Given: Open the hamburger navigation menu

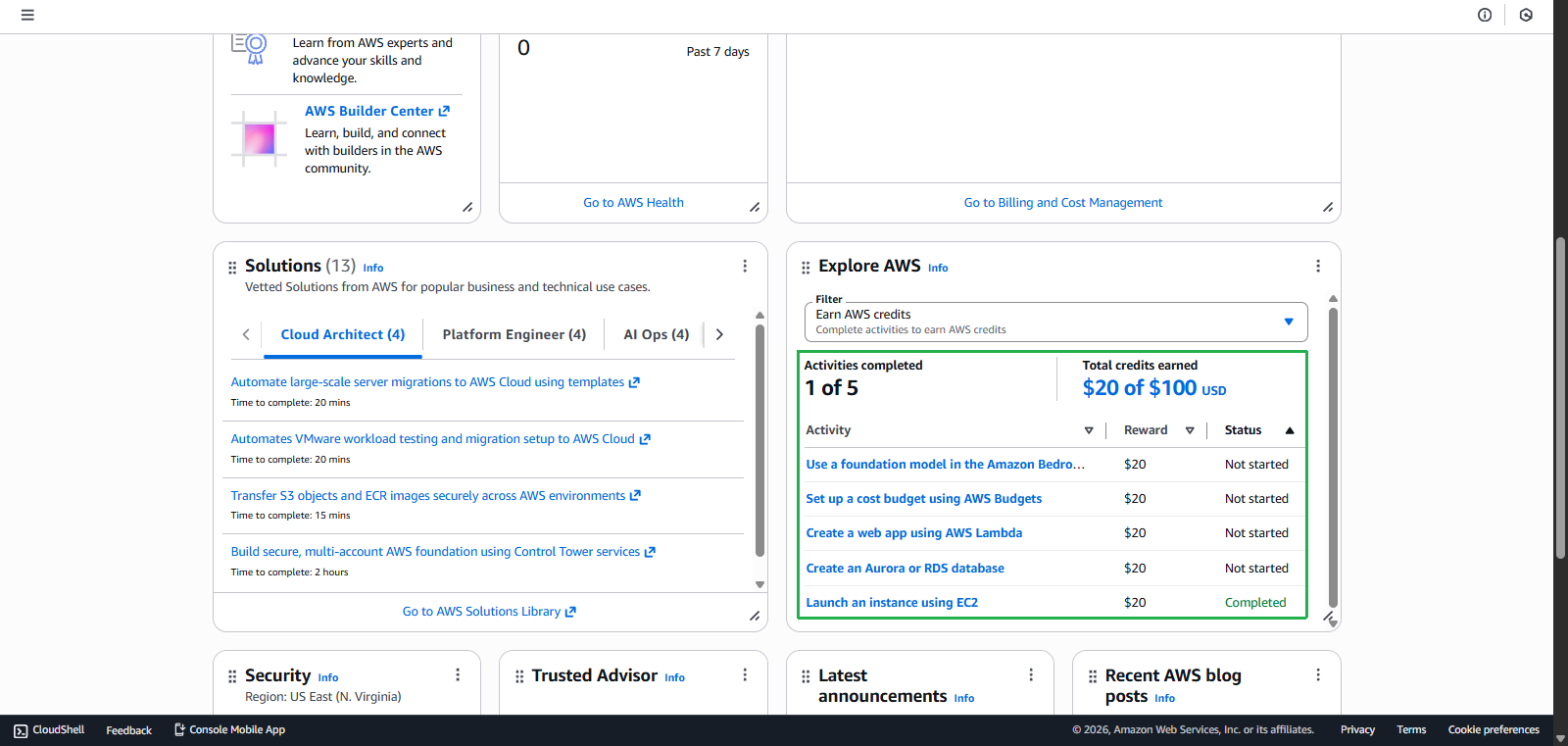Looking at the screenshot, I should (27, 16).
